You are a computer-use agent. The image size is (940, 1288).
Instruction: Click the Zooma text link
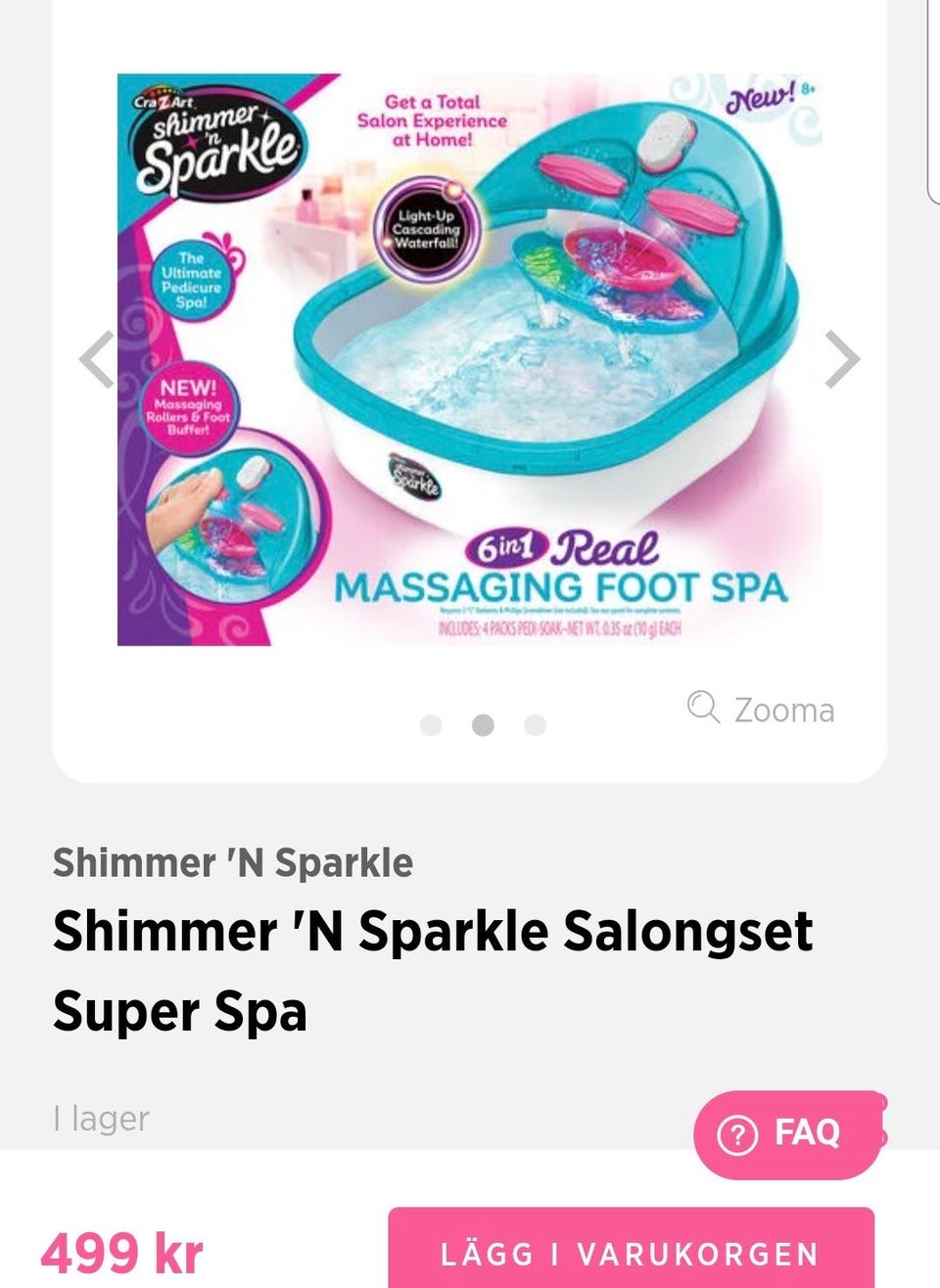(784, 710)
